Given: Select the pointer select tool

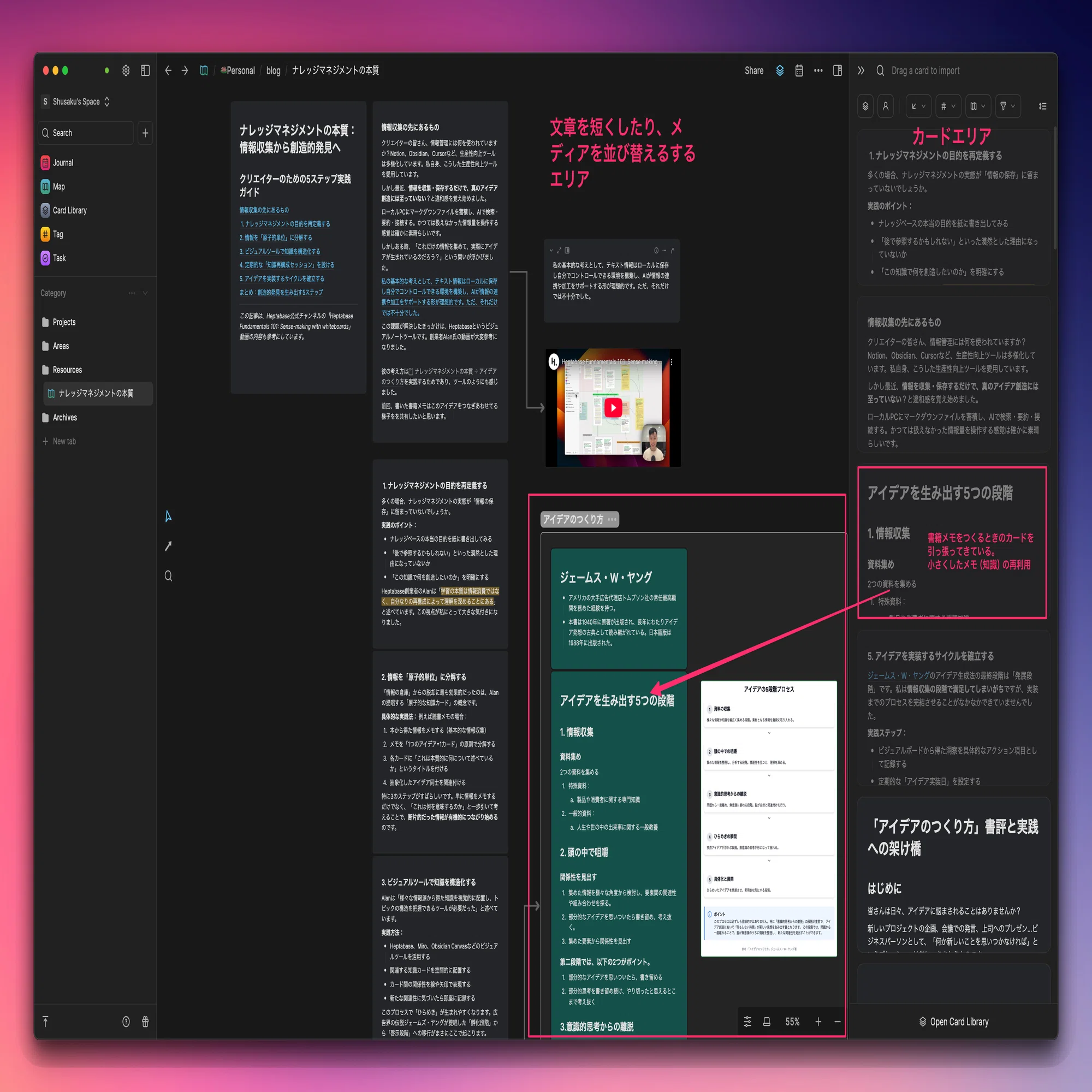Looking at the screenshot, I should (x=168, y=516).
